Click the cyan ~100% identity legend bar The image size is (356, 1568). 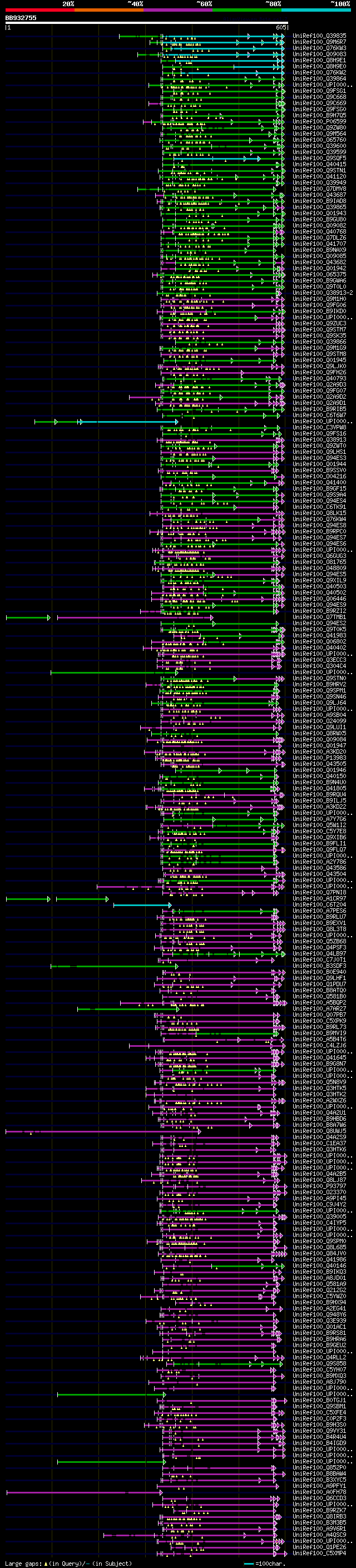(317, 10)
